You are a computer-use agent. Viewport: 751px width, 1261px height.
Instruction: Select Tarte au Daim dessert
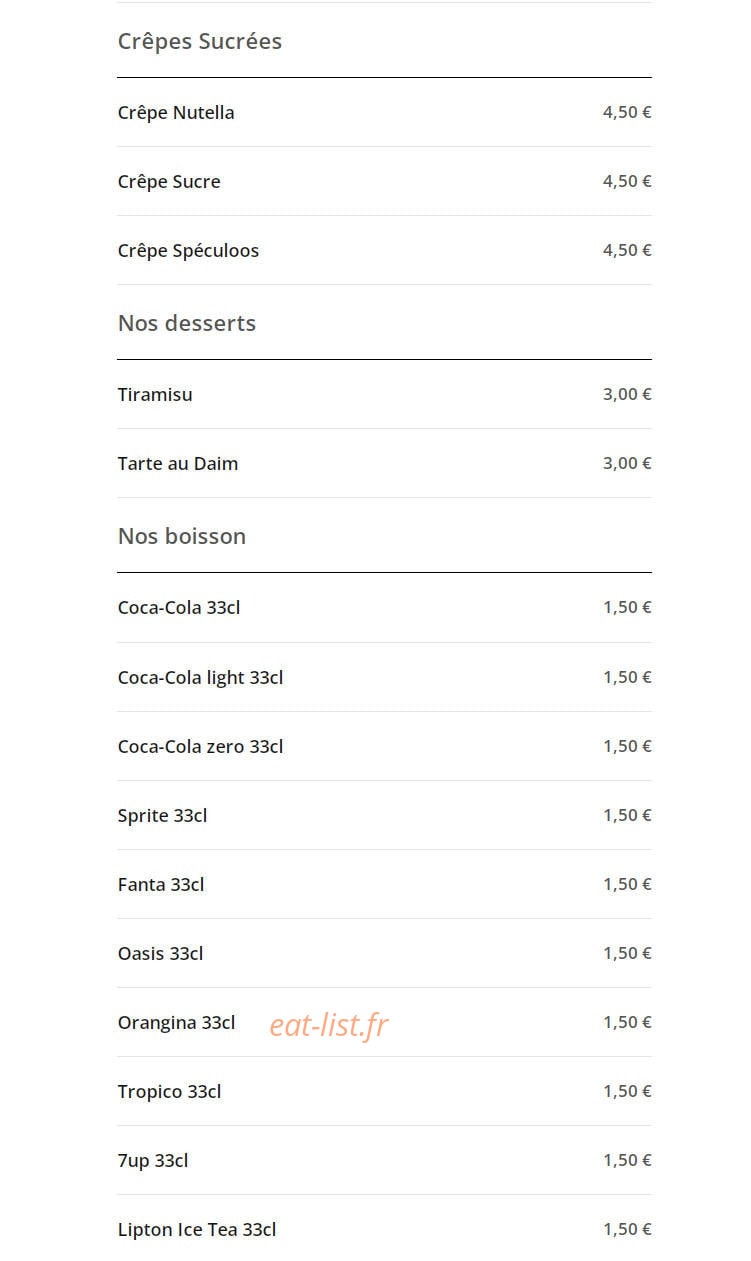[384, 463]
